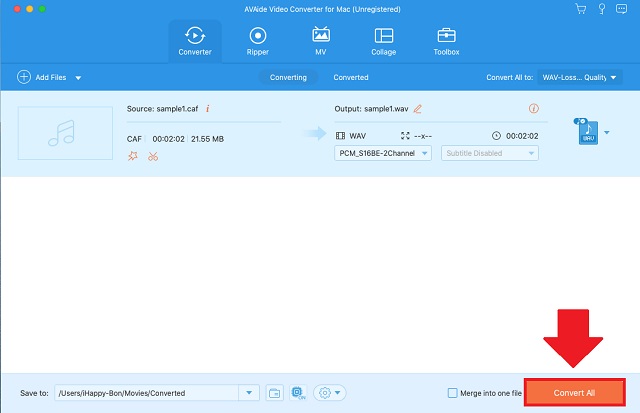Toggle the hardware acceleration chip icon
This screenshot has width=640, height=413.
298,393
